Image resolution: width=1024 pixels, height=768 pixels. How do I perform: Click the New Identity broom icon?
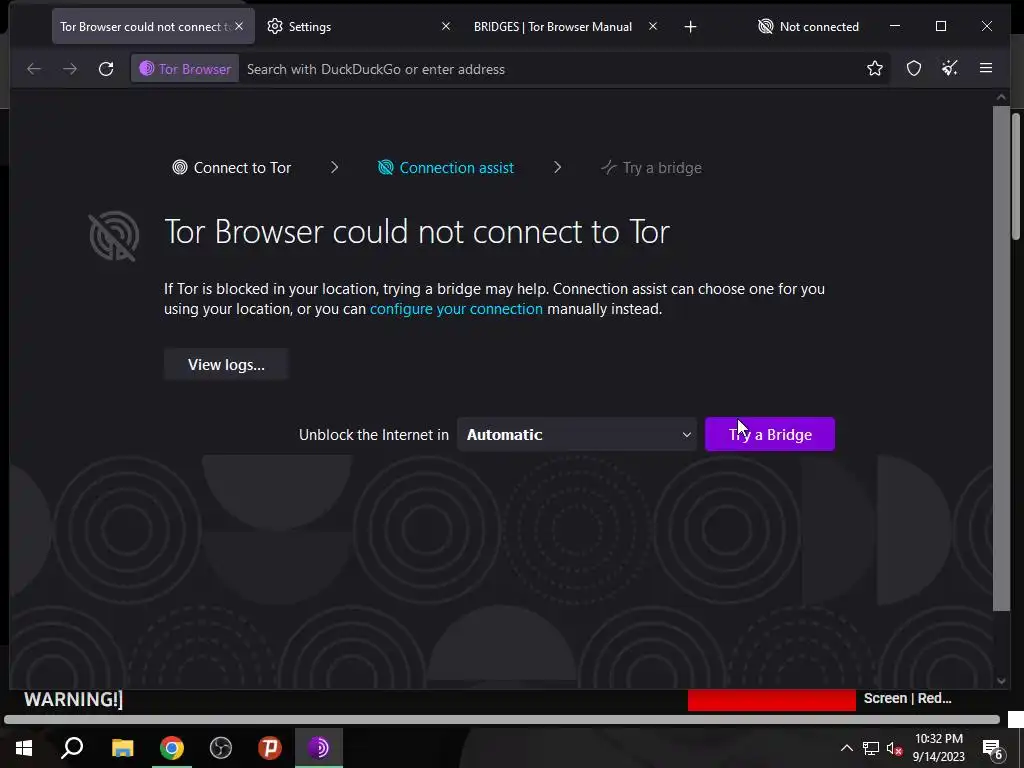tap(950, 69)
